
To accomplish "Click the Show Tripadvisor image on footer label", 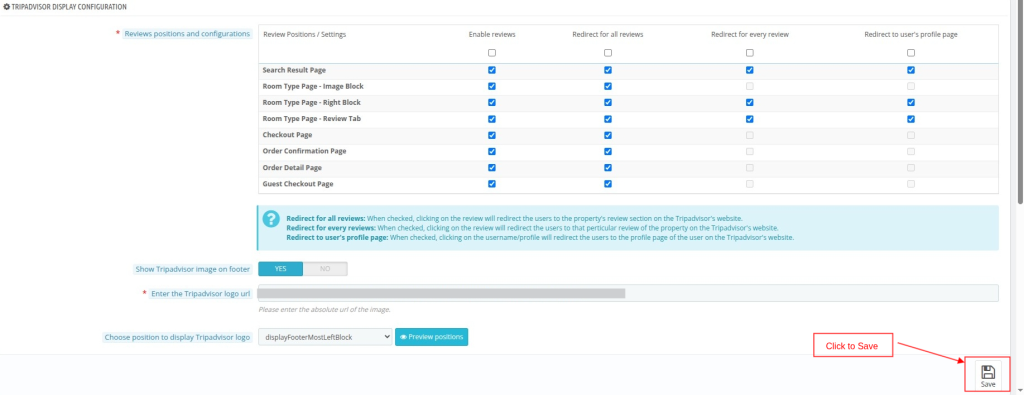I will point(193,269).
